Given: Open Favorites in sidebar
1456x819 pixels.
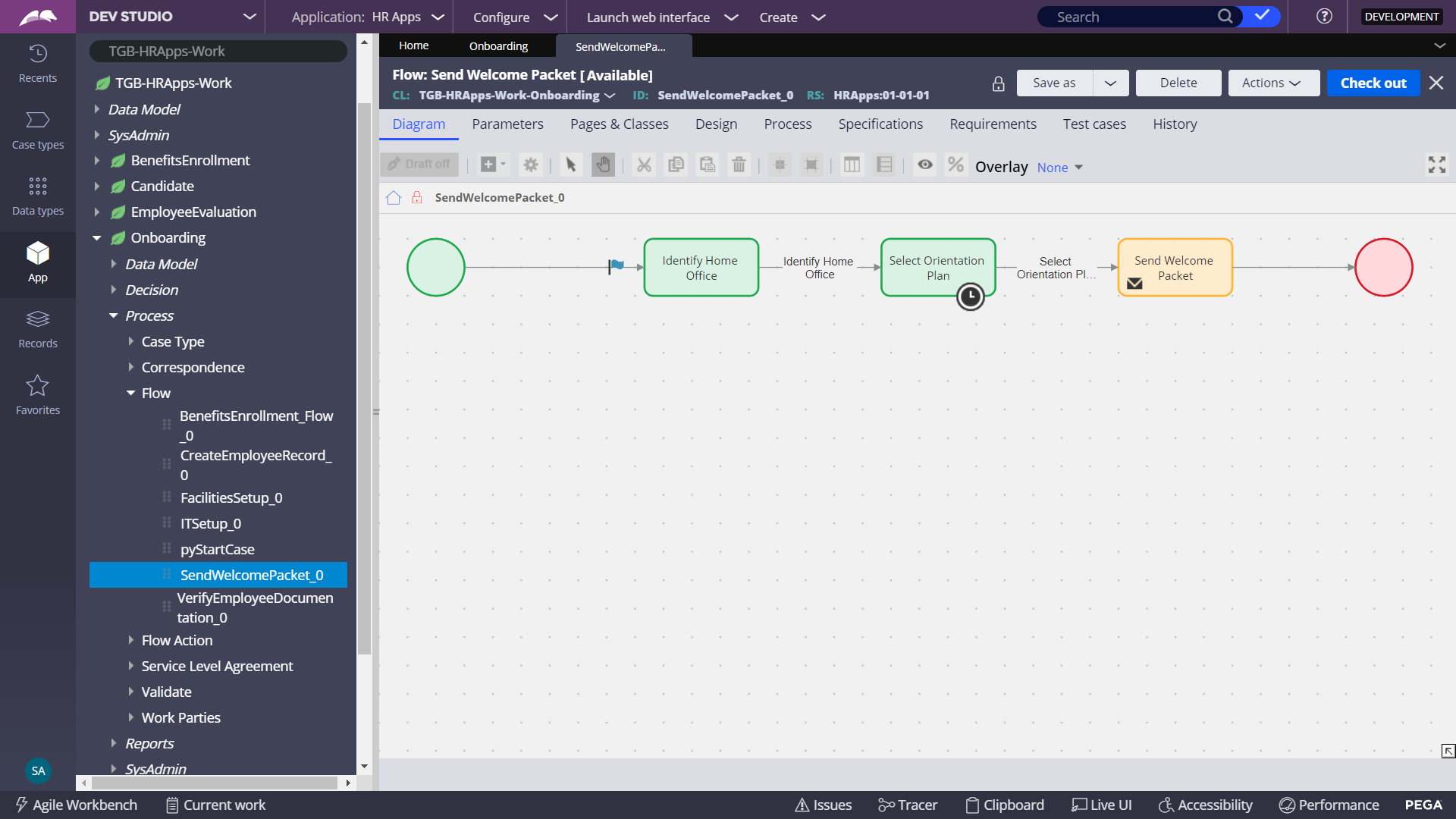Looking at the screenshot, I should [x=38, y=396].
